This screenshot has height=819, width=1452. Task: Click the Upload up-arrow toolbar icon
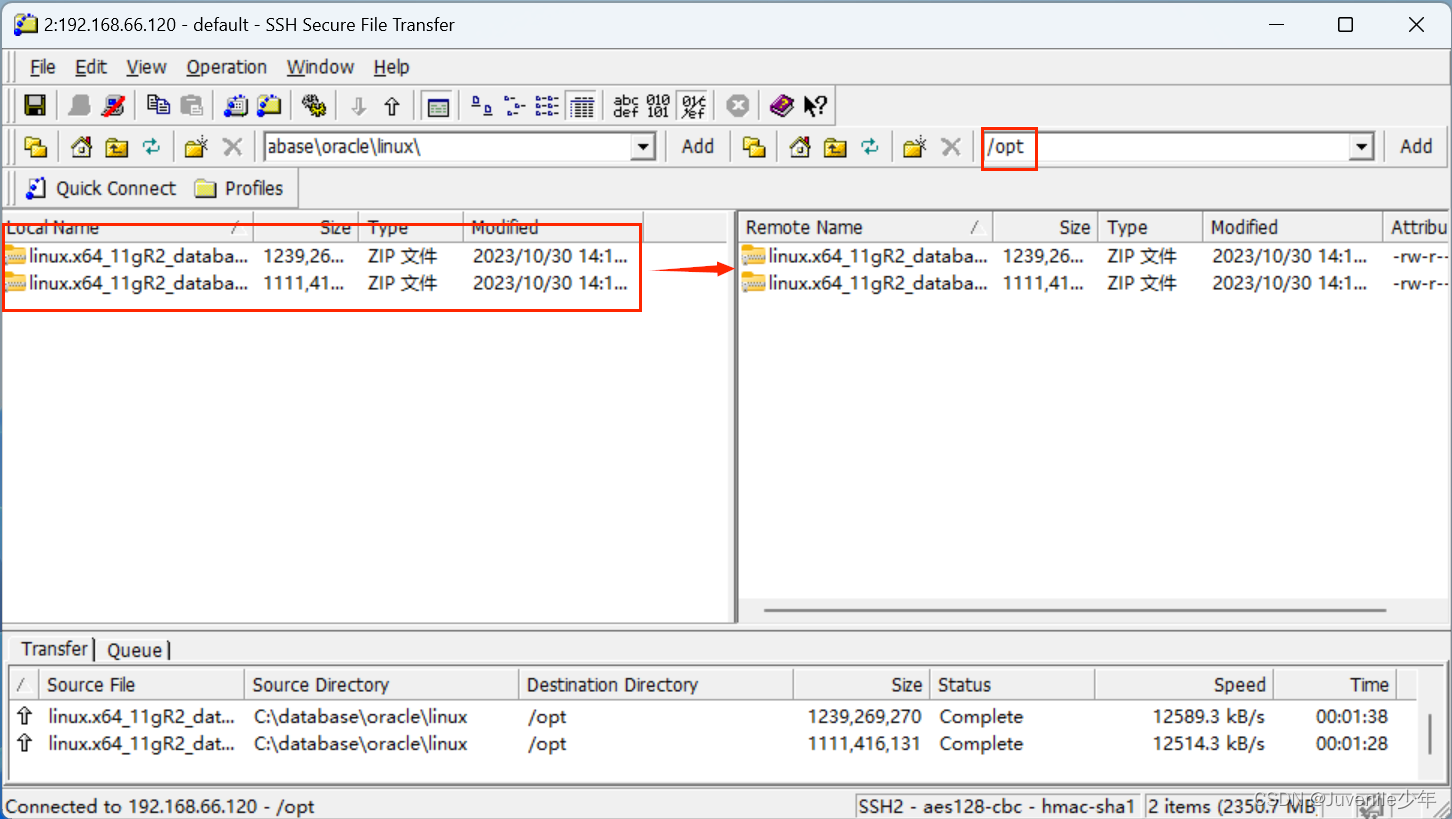coord(392,105)
